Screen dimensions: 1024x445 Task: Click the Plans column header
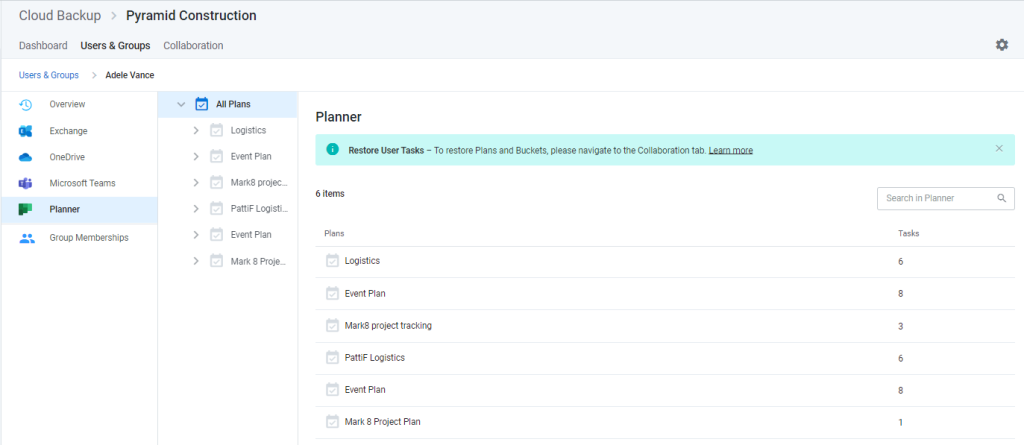tap(334, 233)
